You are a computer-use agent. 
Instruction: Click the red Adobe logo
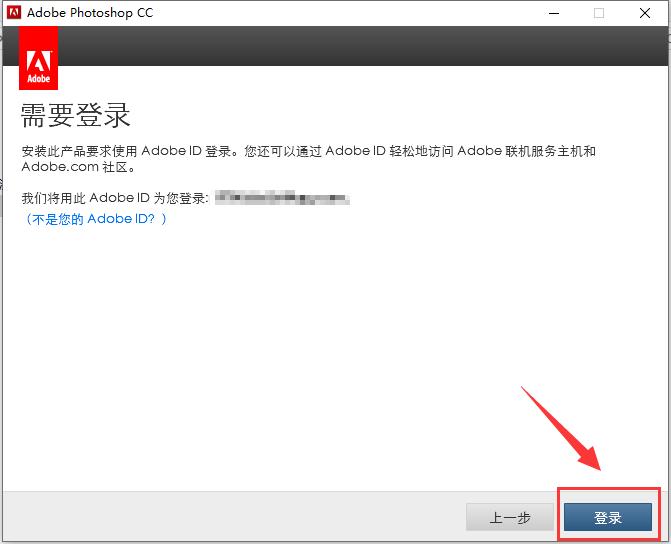[39, 58]
